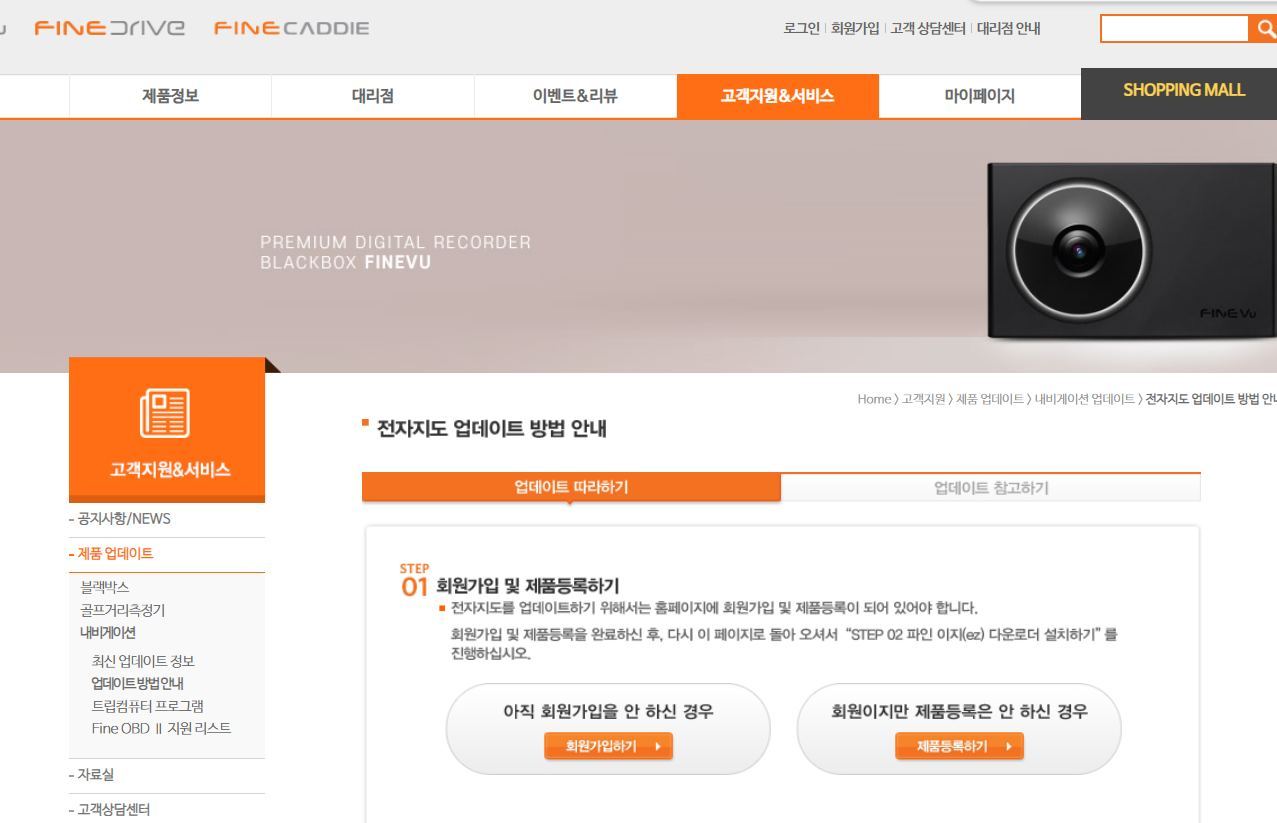The image size is (1277, 823).
Task: Open the 이벤트&리뷰 menu
Action: point(575,95)
